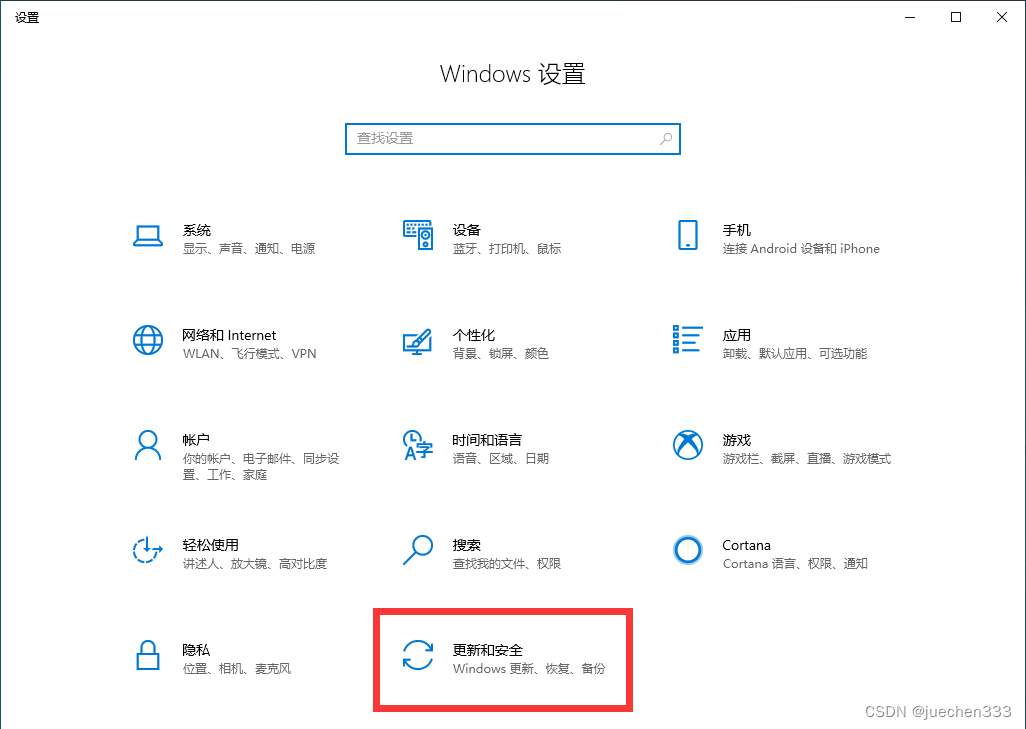Click the text 查找我的文件、权限
The width and height of the screenshot is (1026, 729).
506,563
